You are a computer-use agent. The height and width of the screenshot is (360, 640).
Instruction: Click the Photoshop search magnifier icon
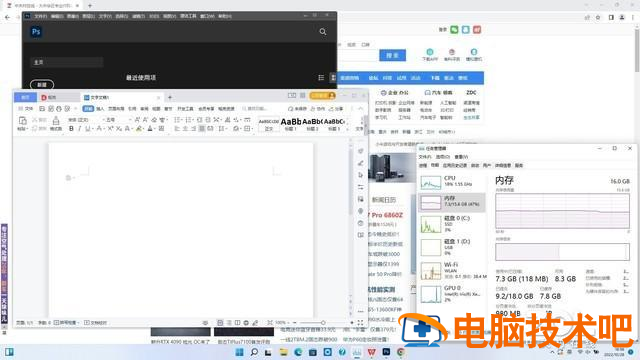tap(322, 31)
